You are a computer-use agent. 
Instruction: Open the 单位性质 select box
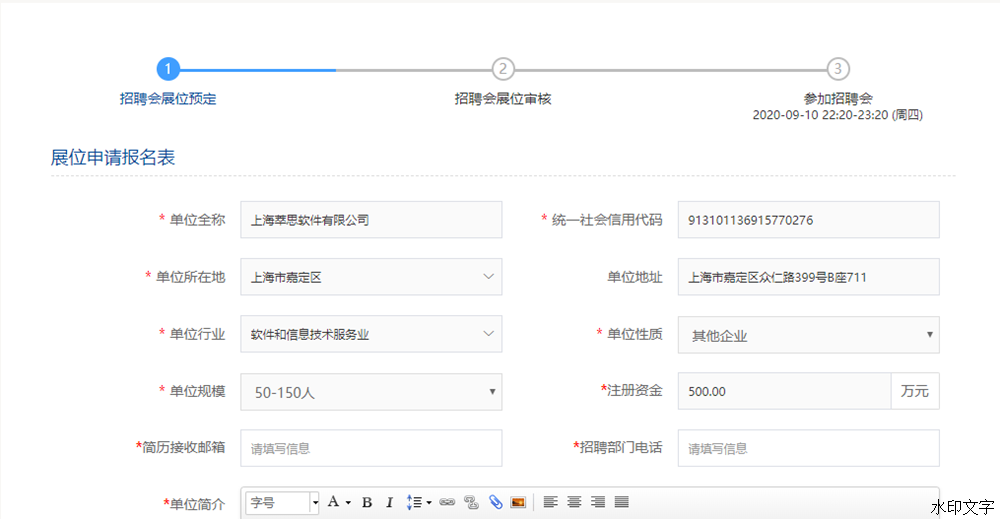pyautogui.click(x=808, y=335)
